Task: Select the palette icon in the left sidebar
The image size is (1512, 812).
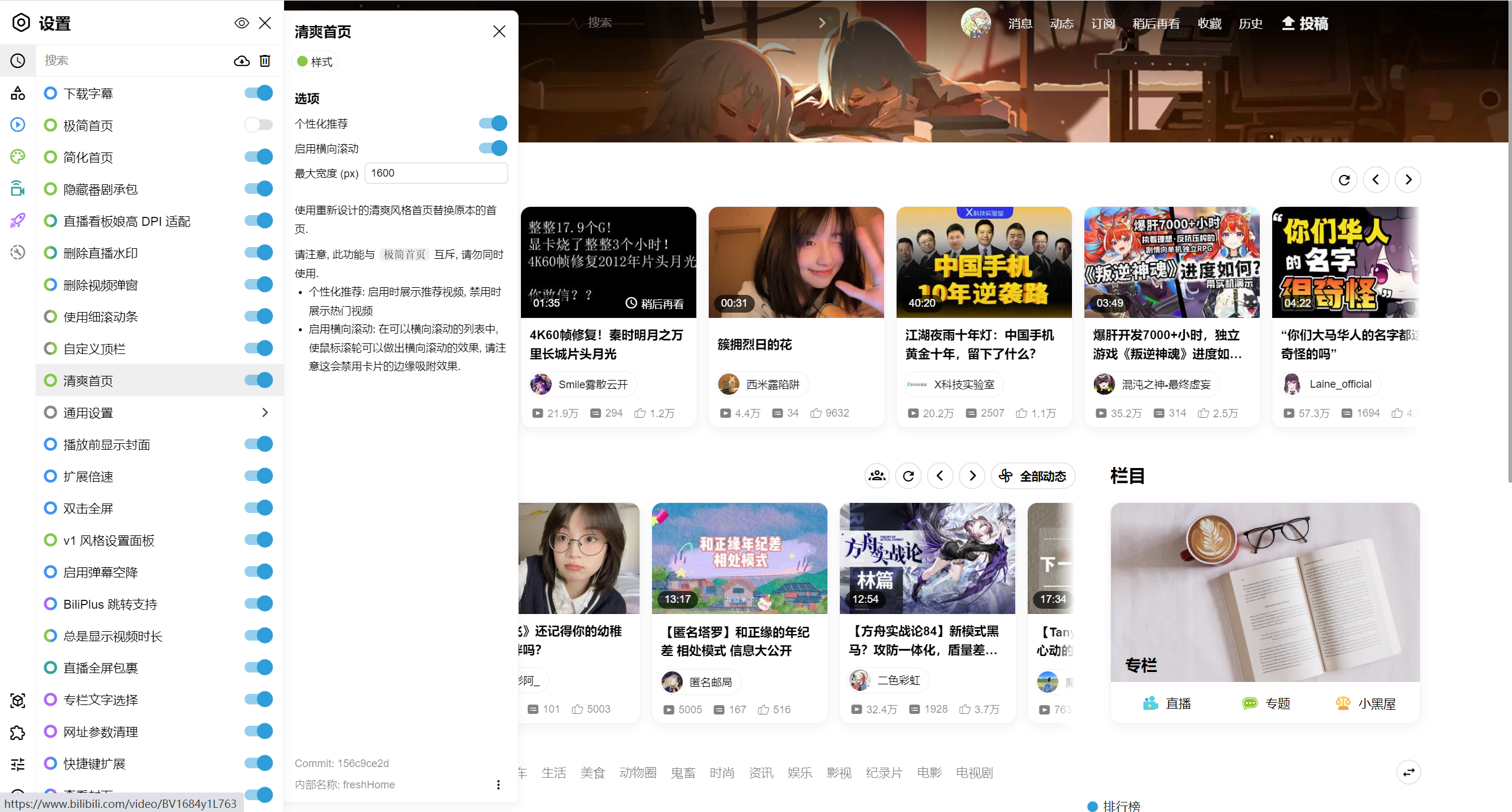Action: click(x=17, y=157)
